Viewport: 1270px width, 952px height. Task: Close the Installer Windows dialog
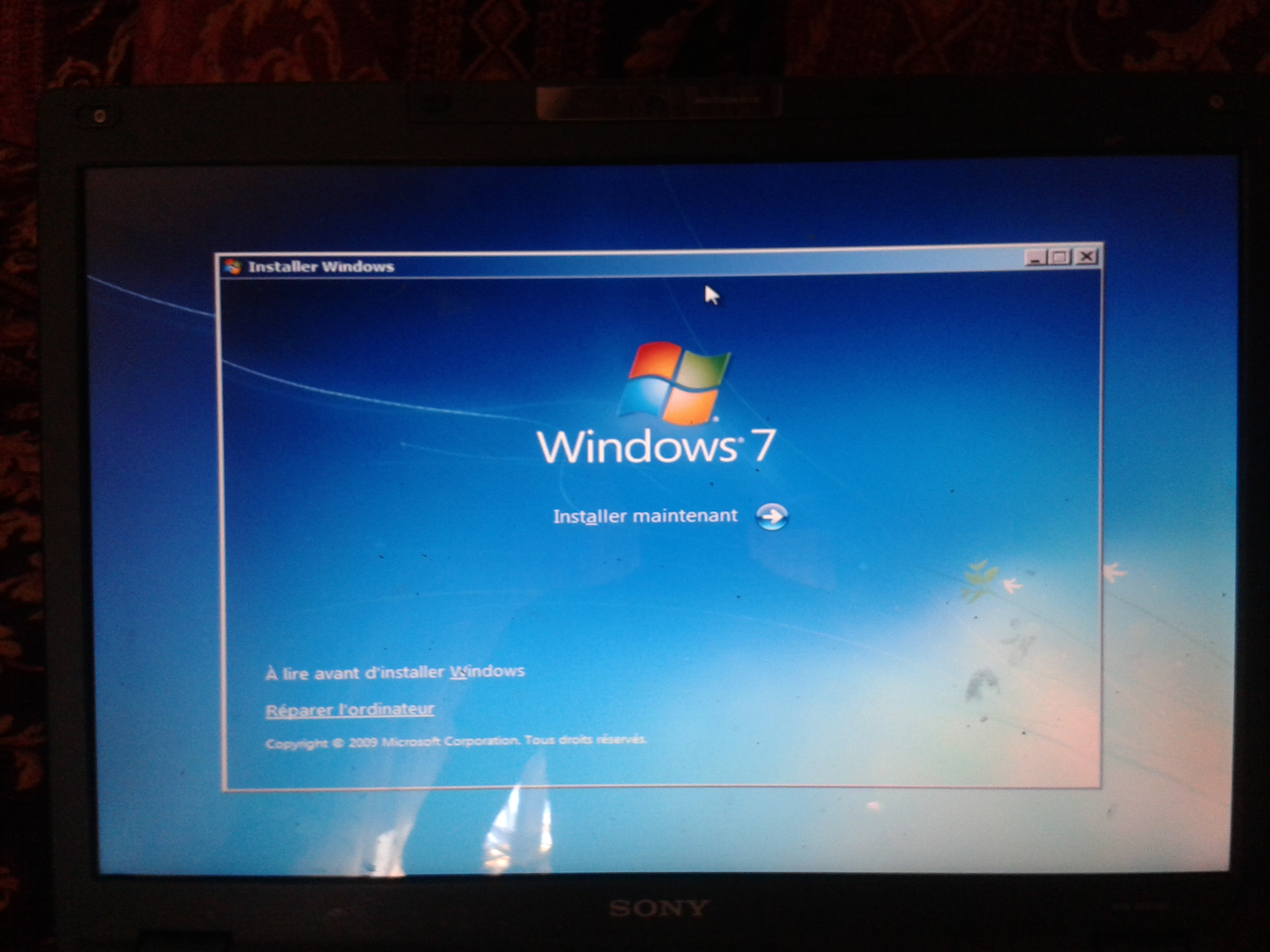(x=1086, y=256)
